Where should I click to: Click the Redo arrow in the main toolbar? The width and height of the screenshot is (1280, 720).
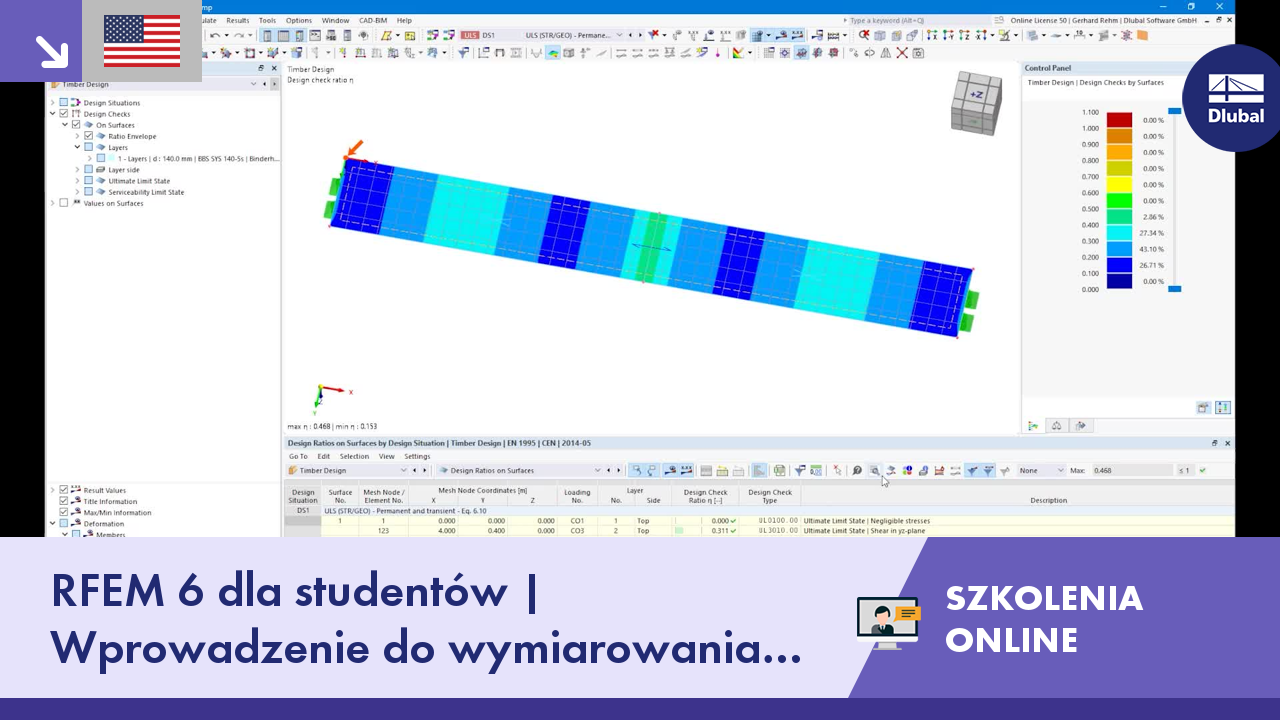(238, 35)
